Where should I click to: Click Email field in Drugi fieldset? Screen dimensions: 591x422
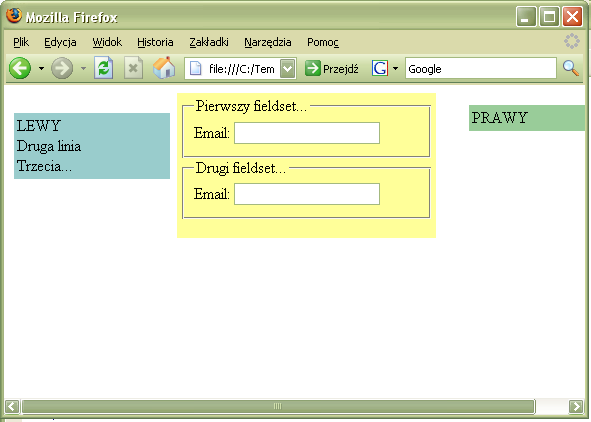[307, 194]
